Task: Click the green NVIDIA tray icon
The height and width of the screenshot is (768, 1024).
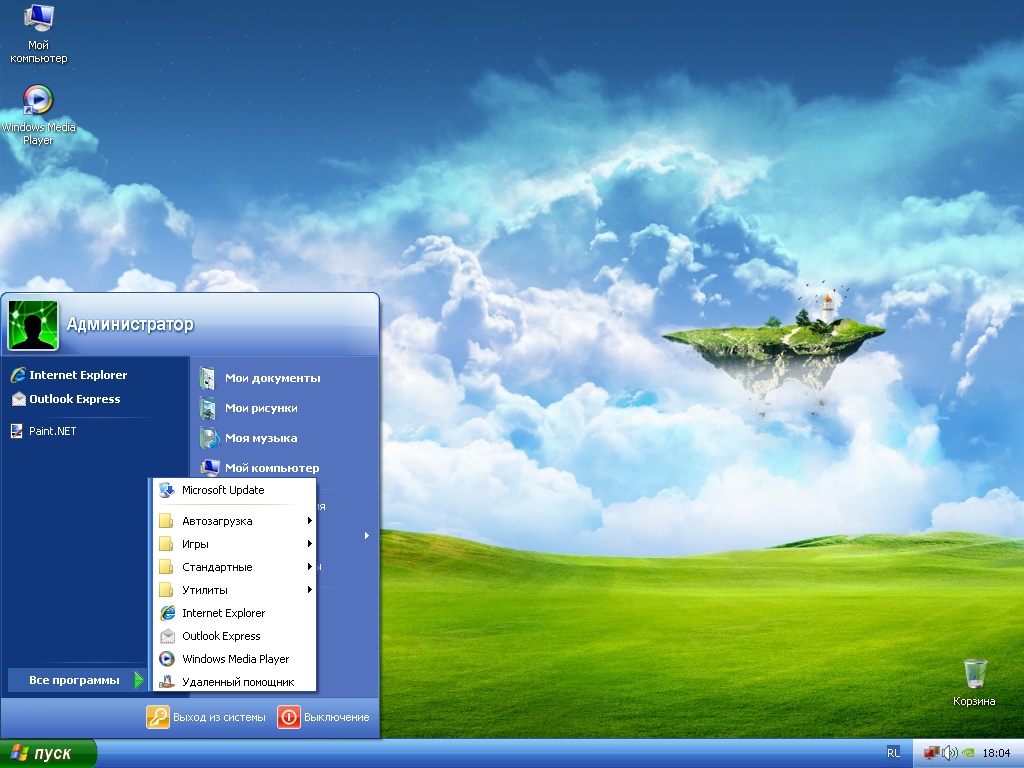Action: click(x=968, y=753)
